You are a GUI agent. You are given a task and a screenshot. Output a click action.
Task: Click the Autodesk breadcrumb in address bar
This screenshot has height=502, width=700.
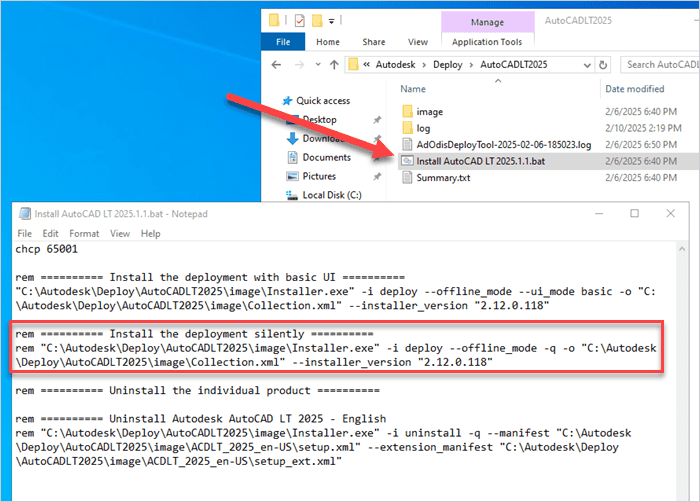(x=395, y=65)
